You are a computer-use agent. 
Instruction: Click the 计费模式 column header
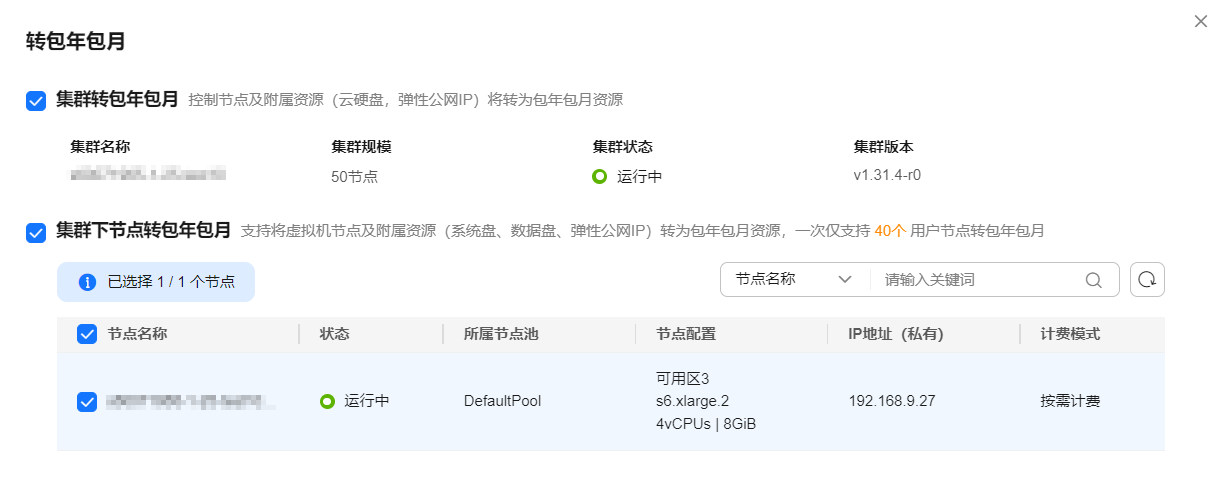click(1070, 334)
